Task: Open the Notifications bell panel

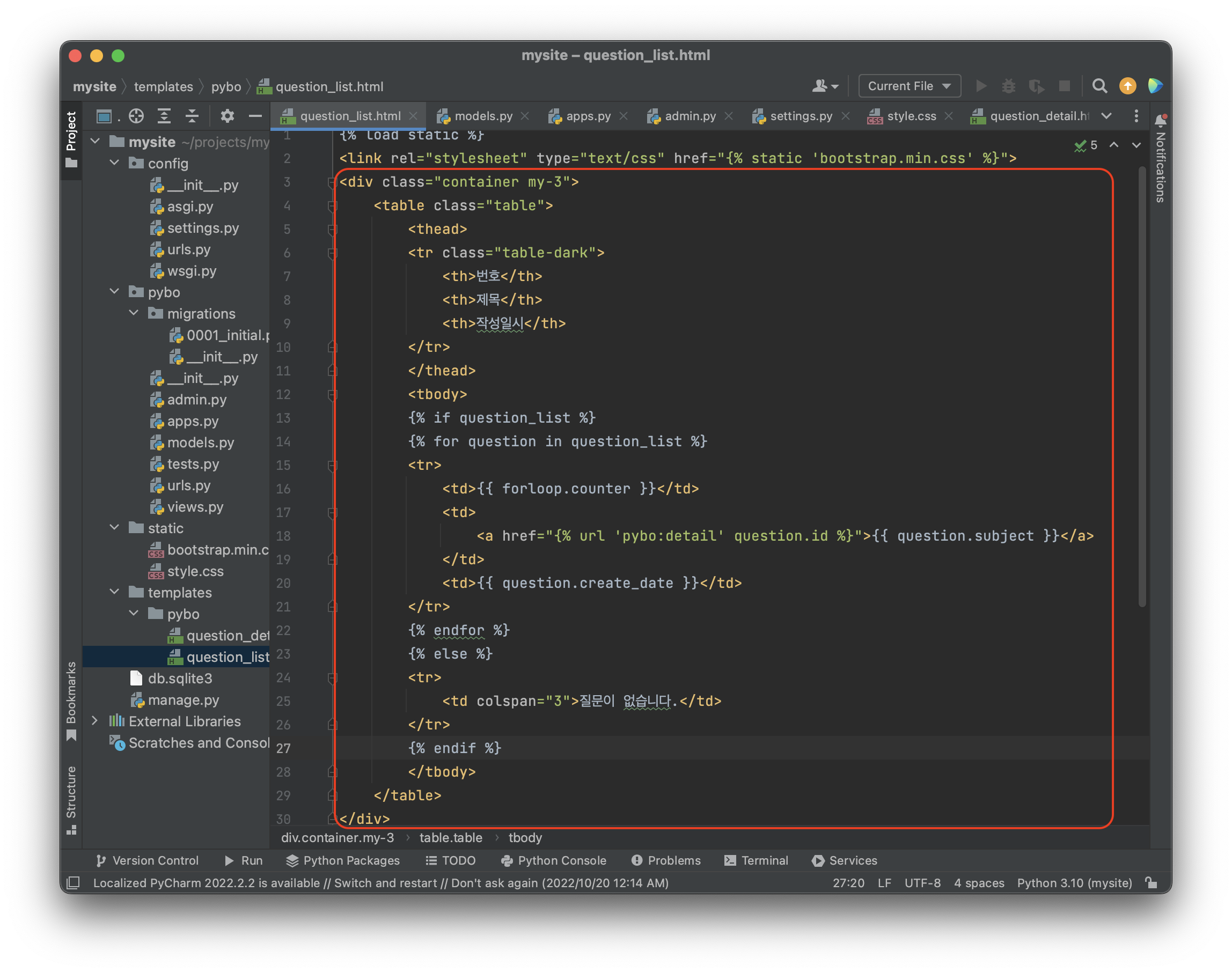Action: point(1160,121)
